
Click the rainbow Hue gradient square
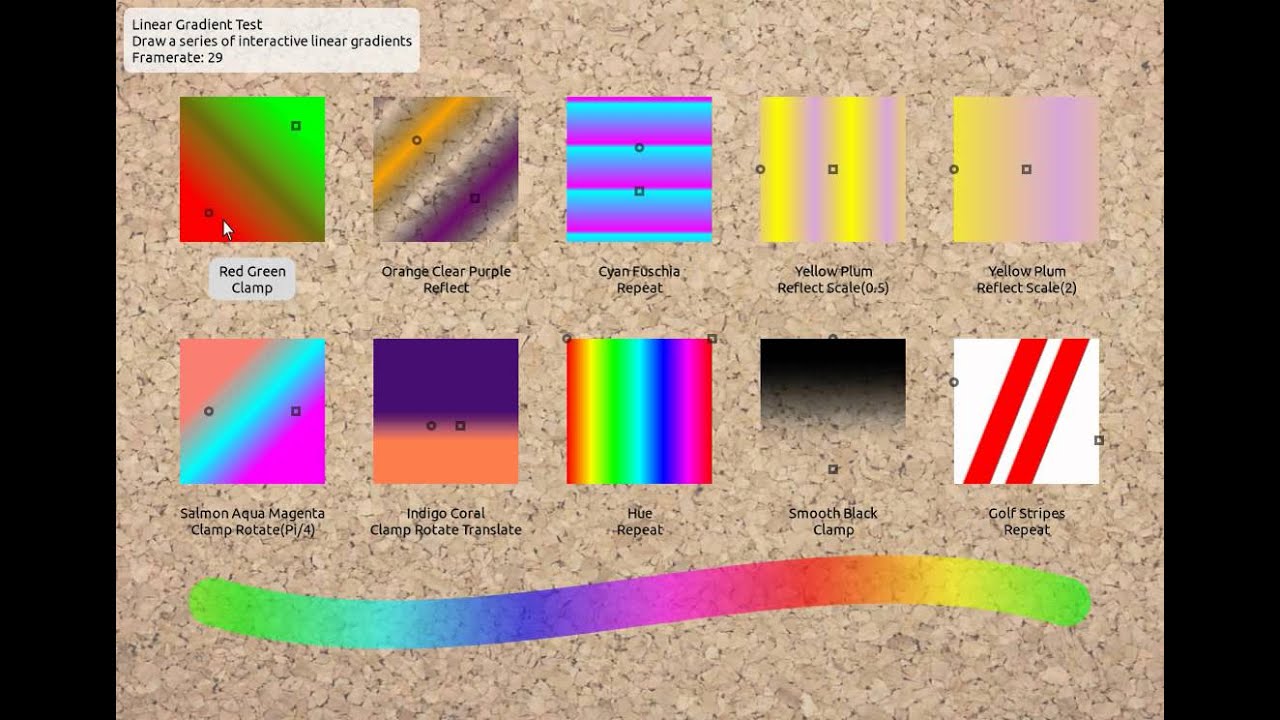click(639, 411)
